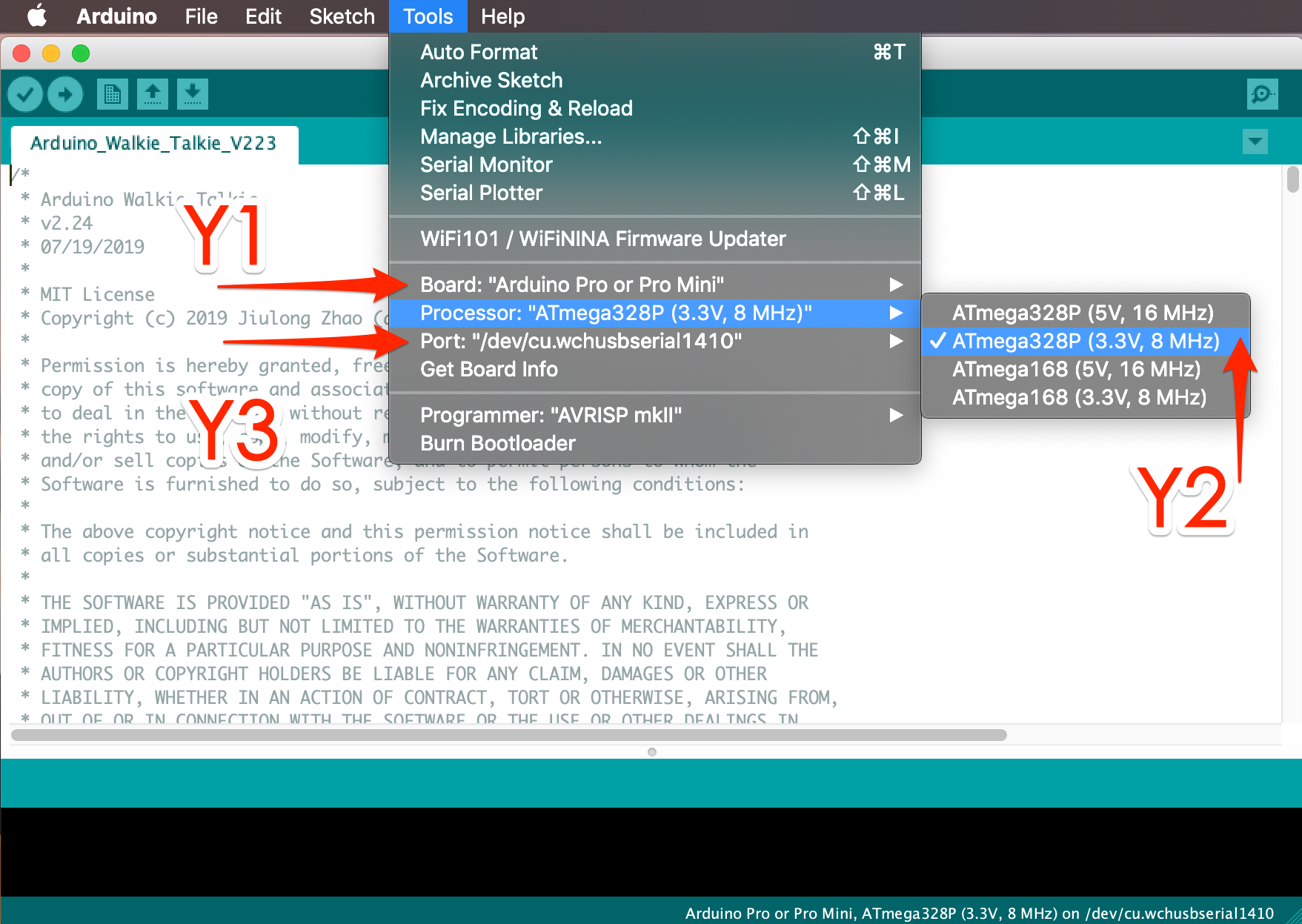Click the horizontal editor scrollbar

pyautogui.click(x=508, y=735)
